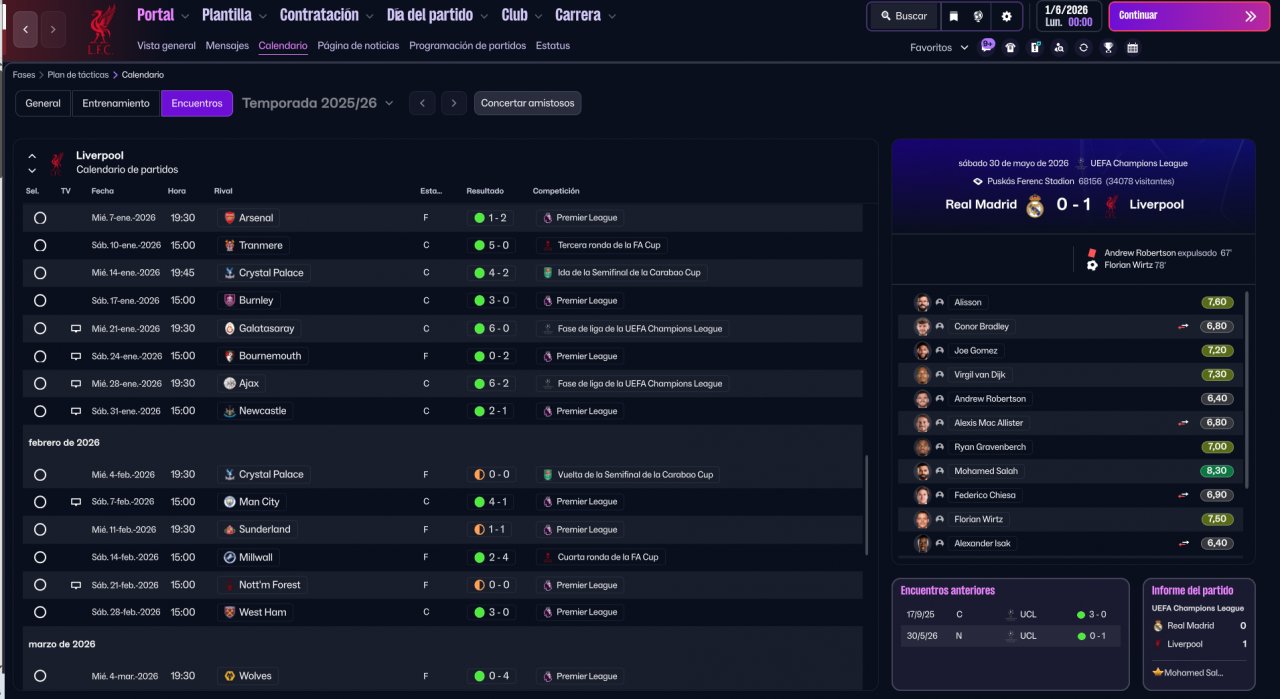Select the radio circle on the Tranmere row
Image resolution: width=1280 pixels, height=699 pixels.
(x=40, y=245)
